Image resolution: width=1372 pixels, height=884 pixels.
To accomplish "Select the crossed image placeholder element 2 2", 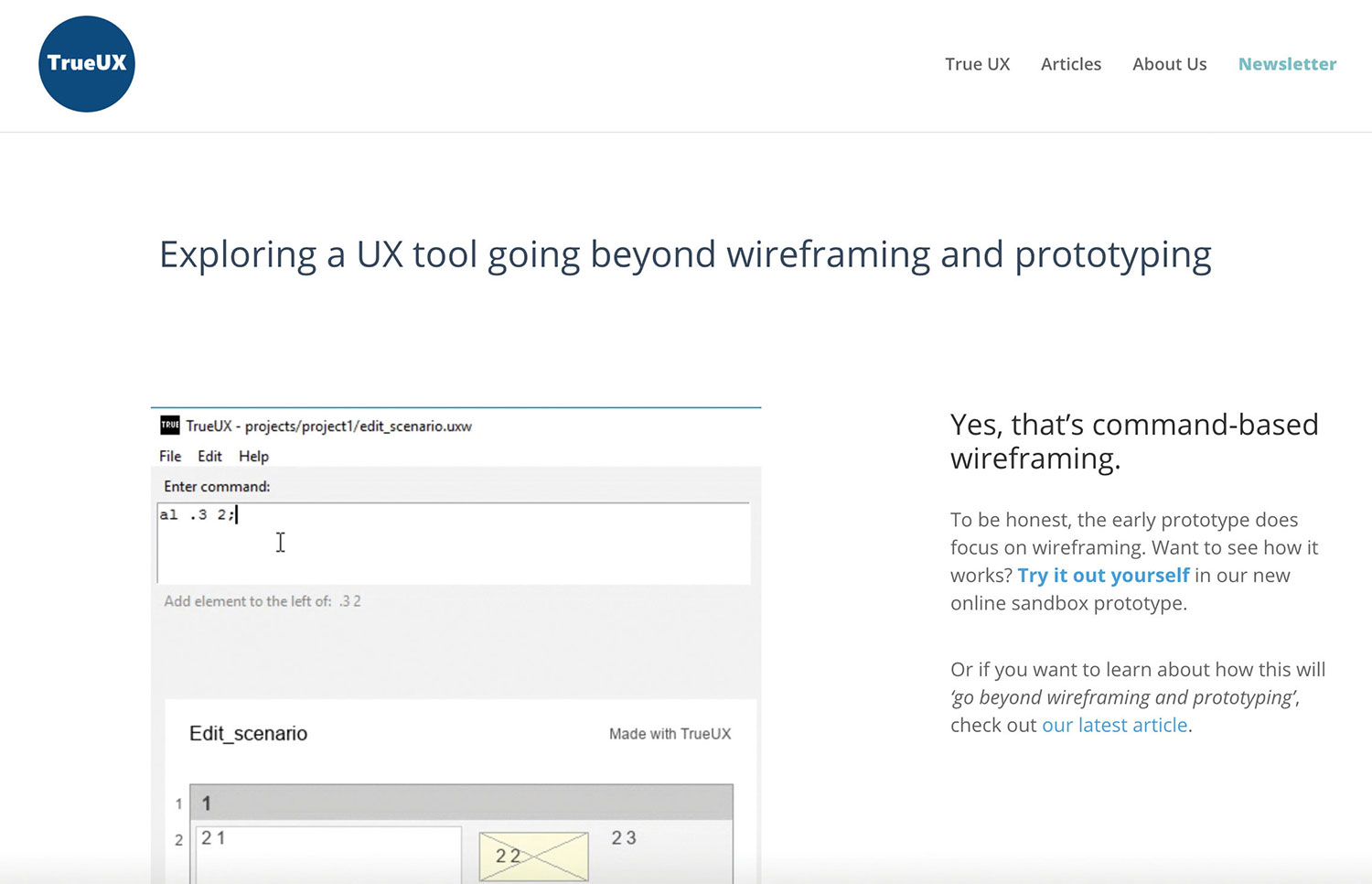I will [x=533, y=857].
